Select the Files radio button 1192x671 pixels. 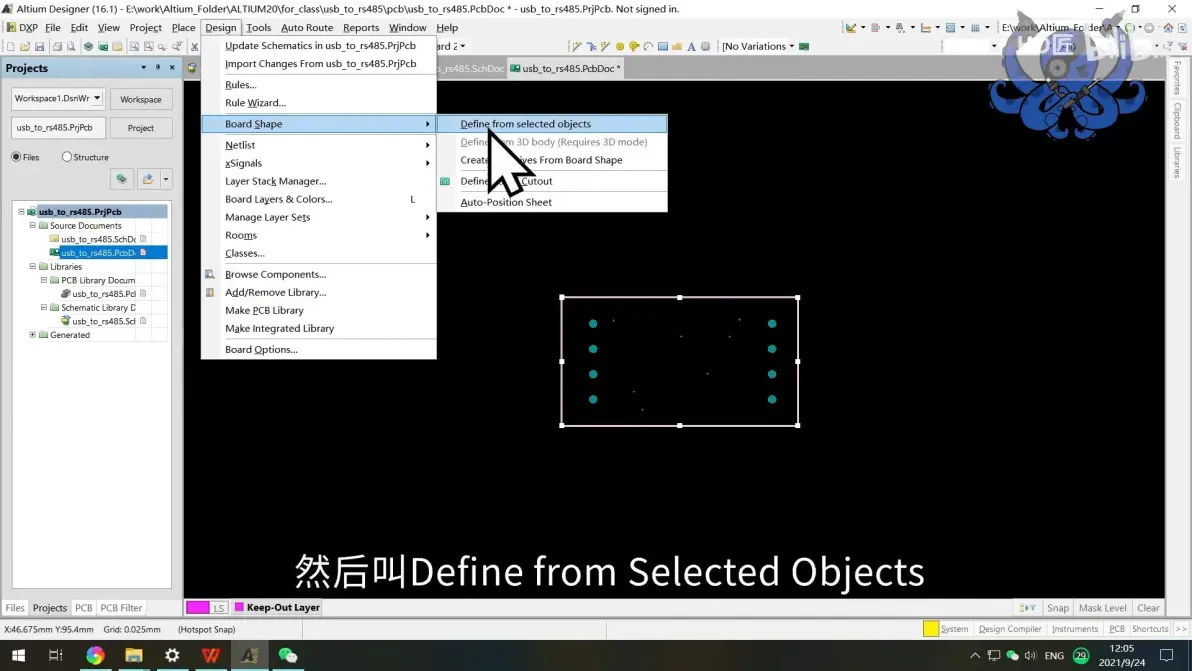(16, 157)
